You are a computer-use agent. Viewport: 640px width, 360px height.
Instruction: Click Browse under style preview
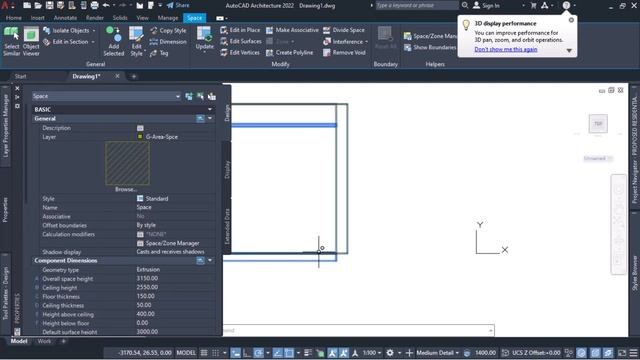[x=126, y=189]
